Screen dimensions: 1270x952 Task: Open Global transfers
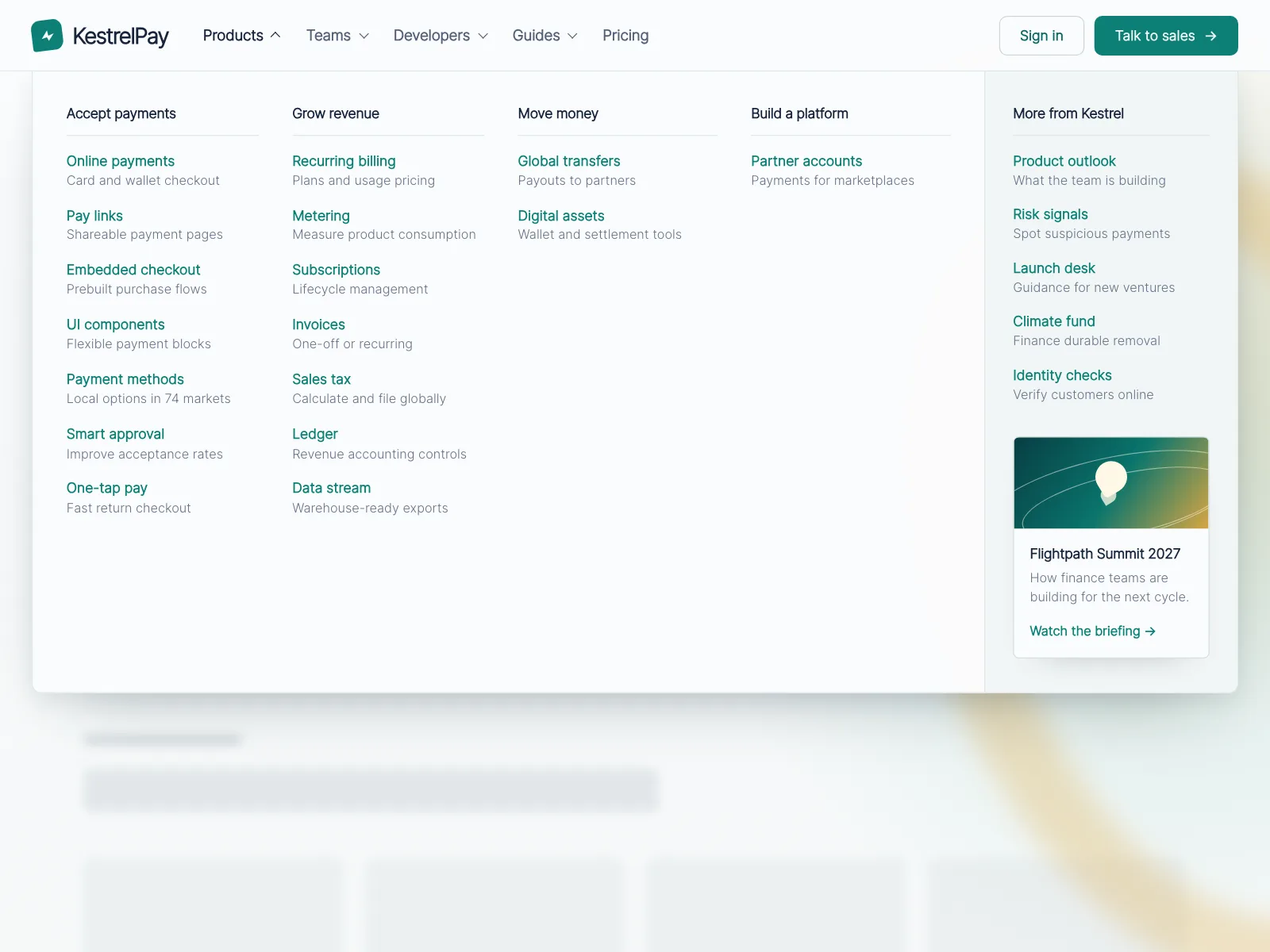[x=569, y=161]
